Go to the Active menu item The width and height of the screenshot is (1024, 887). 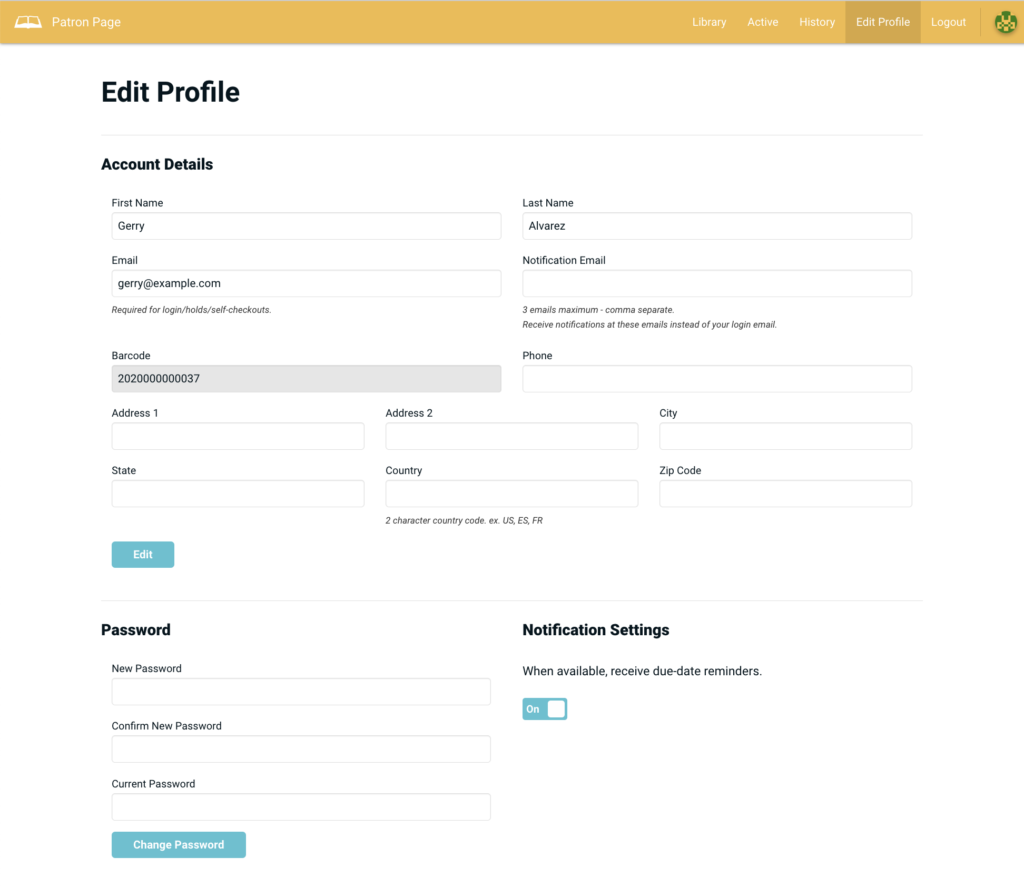point(762,22)
